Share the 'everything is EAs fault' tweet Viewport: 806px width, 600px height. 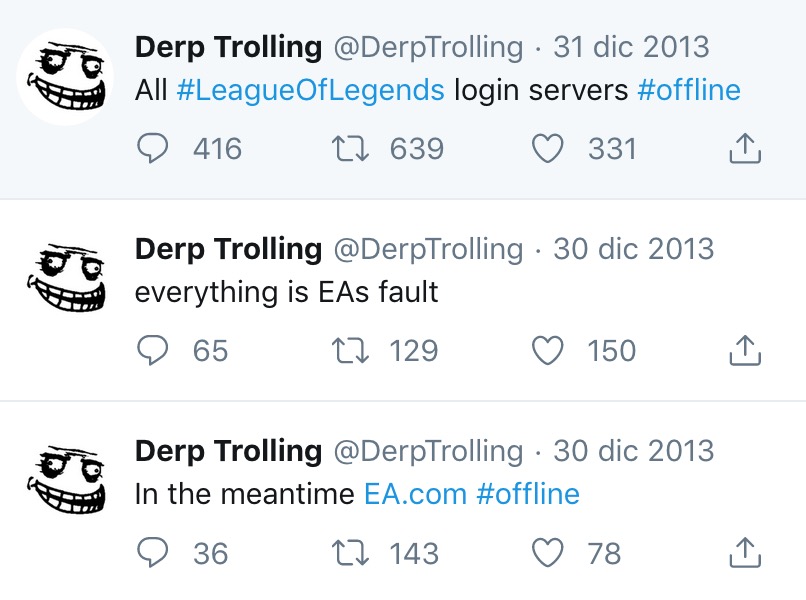pyautogui.click(x=745, y=351)
